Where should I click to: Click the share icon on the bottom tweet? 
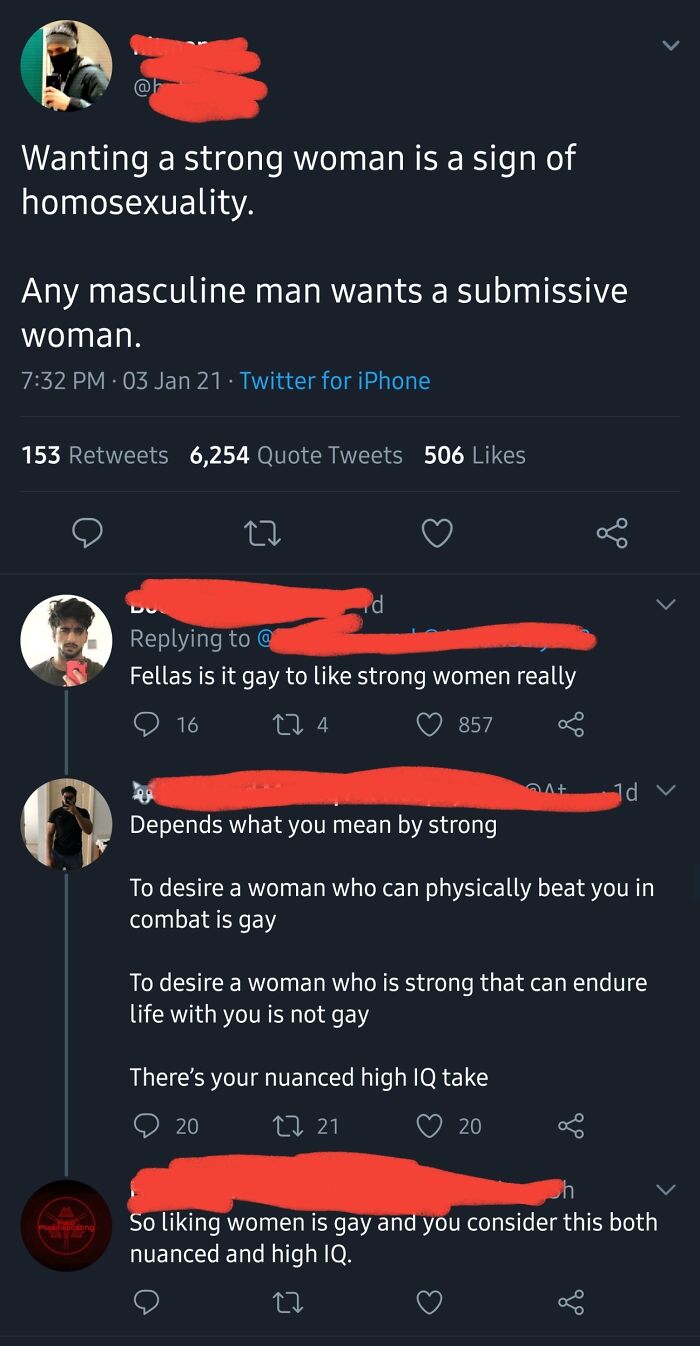[571, 1302]
